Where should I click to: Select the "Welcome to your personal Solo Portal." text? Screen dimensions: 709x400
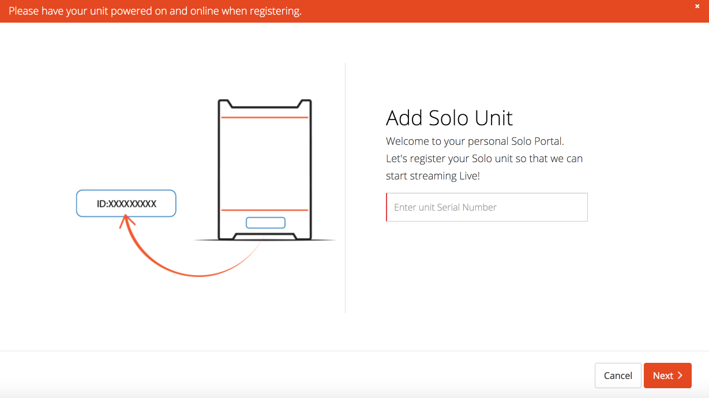(475, 141)
